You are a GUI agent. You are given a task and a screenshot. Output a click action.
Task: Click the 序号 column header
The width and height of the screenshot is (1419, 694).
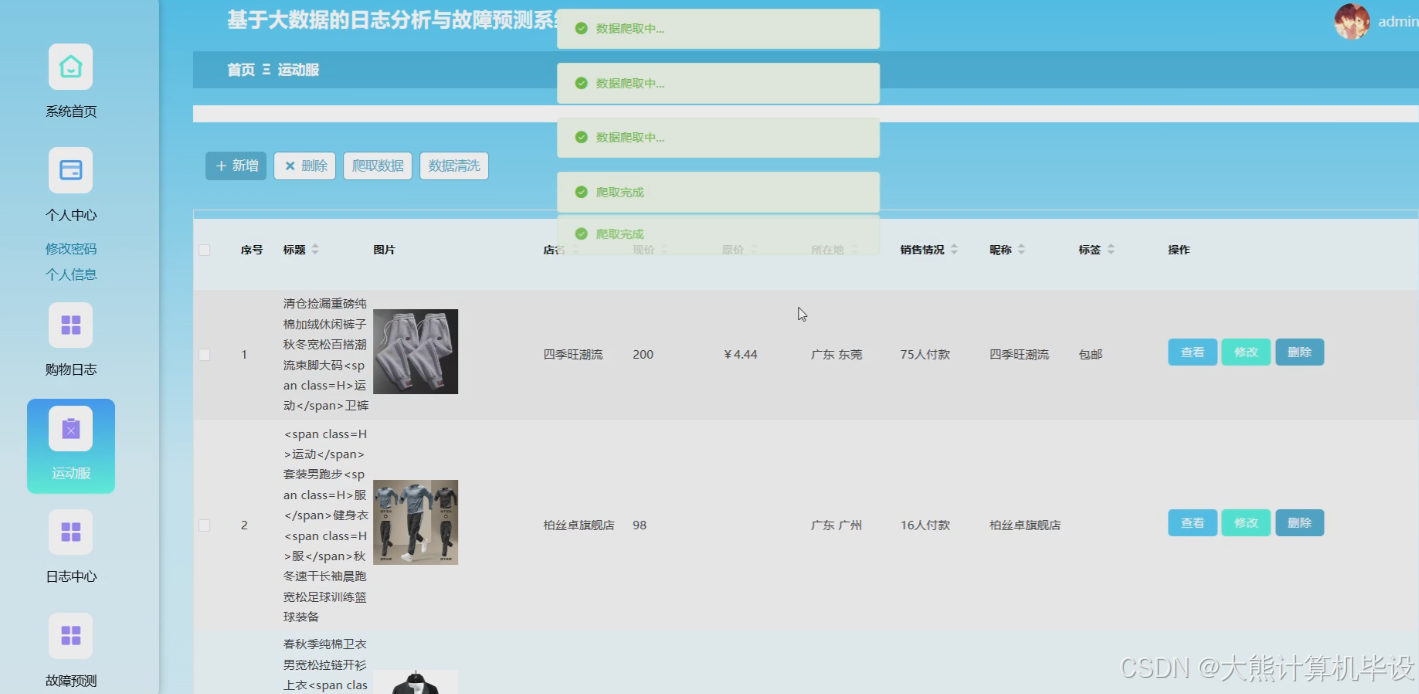point(252,250)
